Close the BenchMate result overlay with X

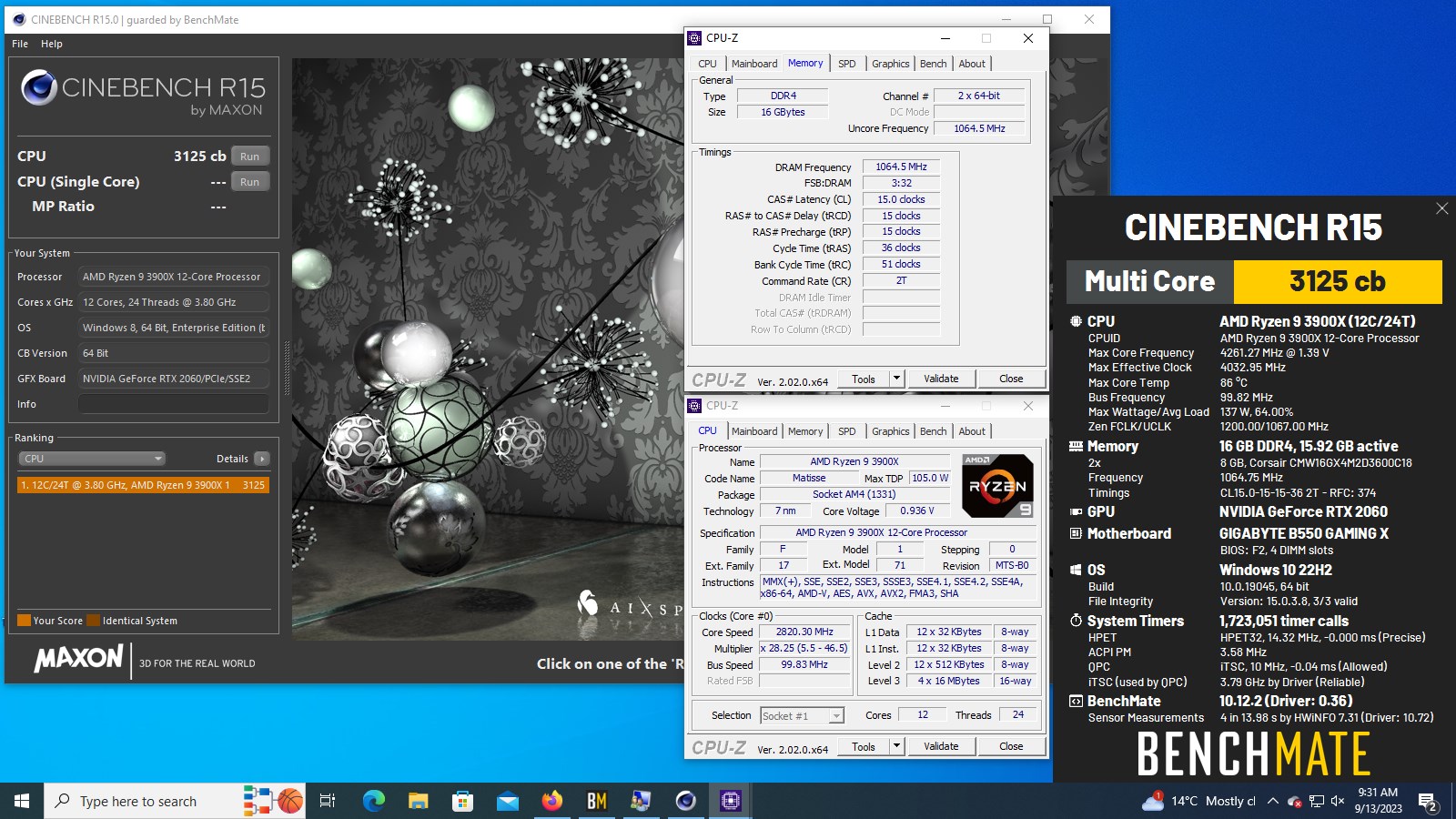pos(1441,208)
